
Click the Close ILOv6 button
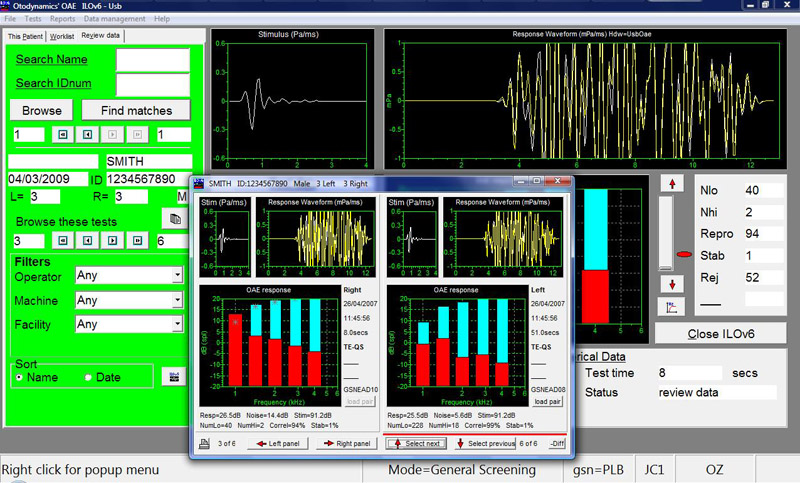coord(719,332)
